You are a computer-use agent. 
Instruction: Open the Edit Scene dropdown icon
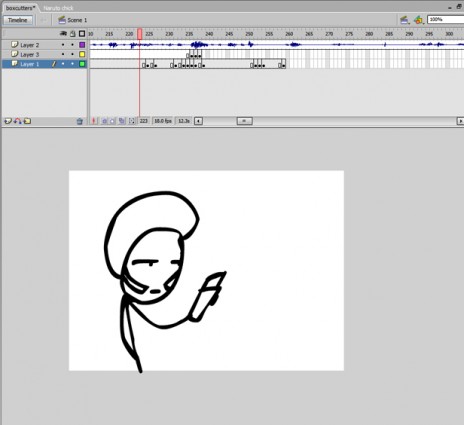[404, 20]
